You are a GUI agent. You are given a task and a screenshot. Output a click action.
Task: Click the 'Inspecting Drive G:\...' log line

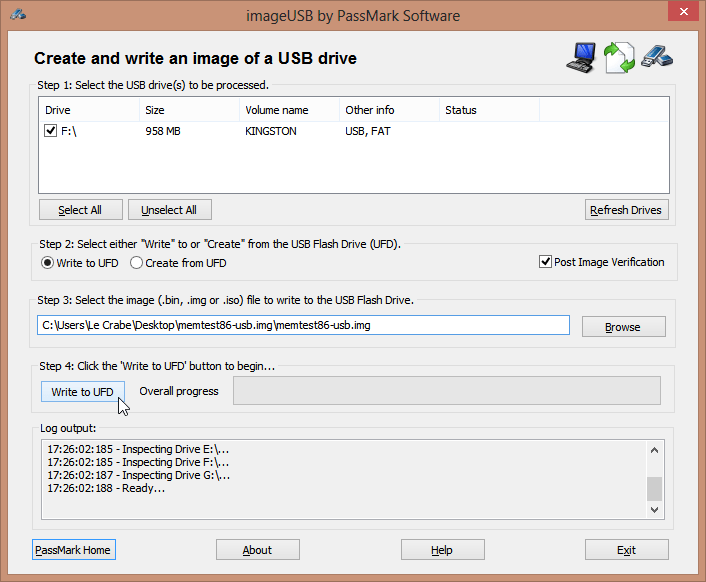click(x=139, y=475)
